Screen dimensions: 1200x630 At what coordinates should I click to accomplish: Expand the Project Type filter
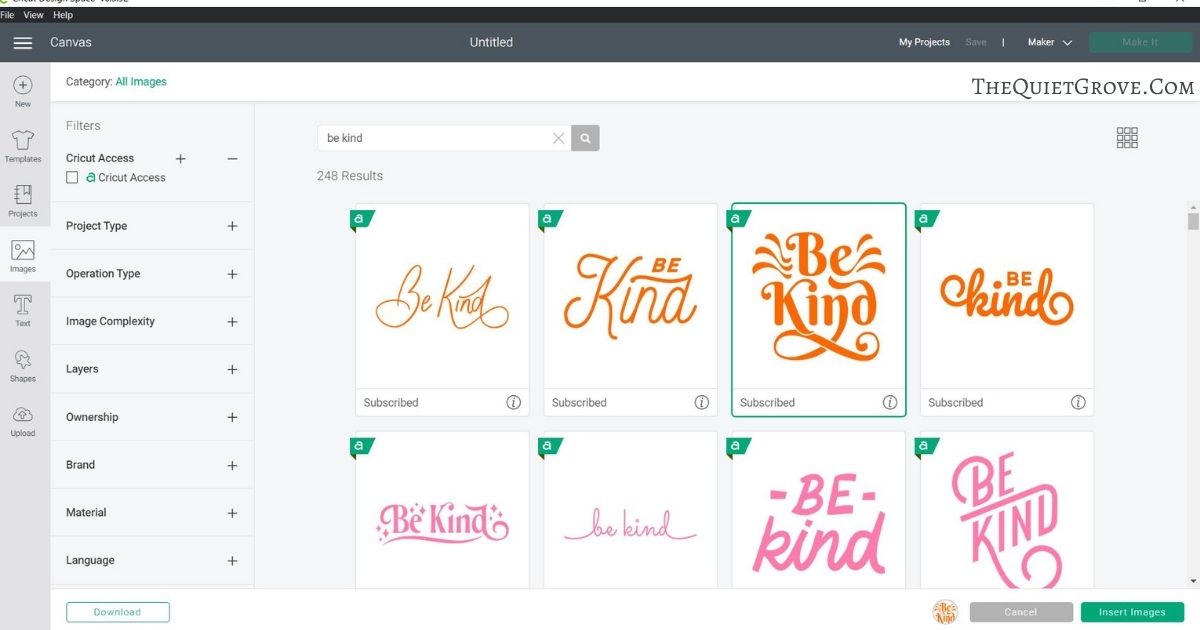tap(232, 226)
